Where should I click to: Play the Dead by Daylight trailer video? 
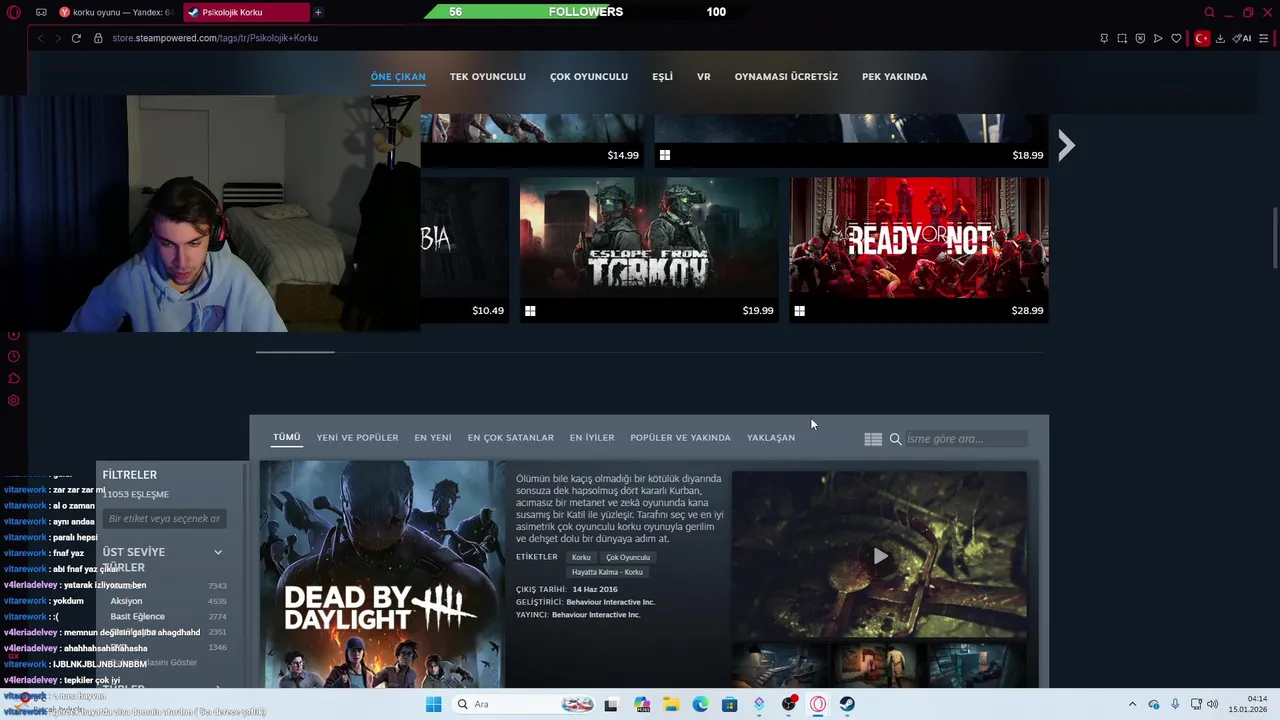pyautogui.click(x=879, y=556)
